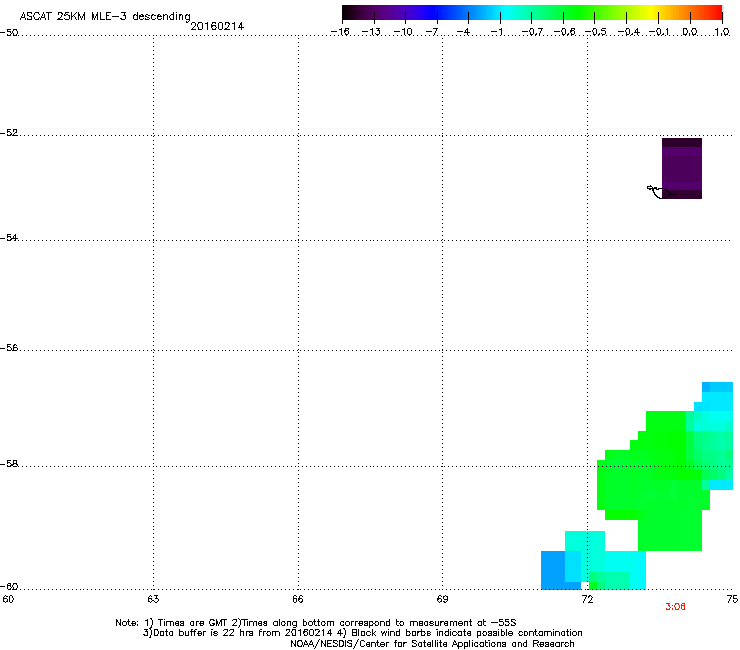
Task: Click the '-16' color scale label
Action: (x=340, y=32)
